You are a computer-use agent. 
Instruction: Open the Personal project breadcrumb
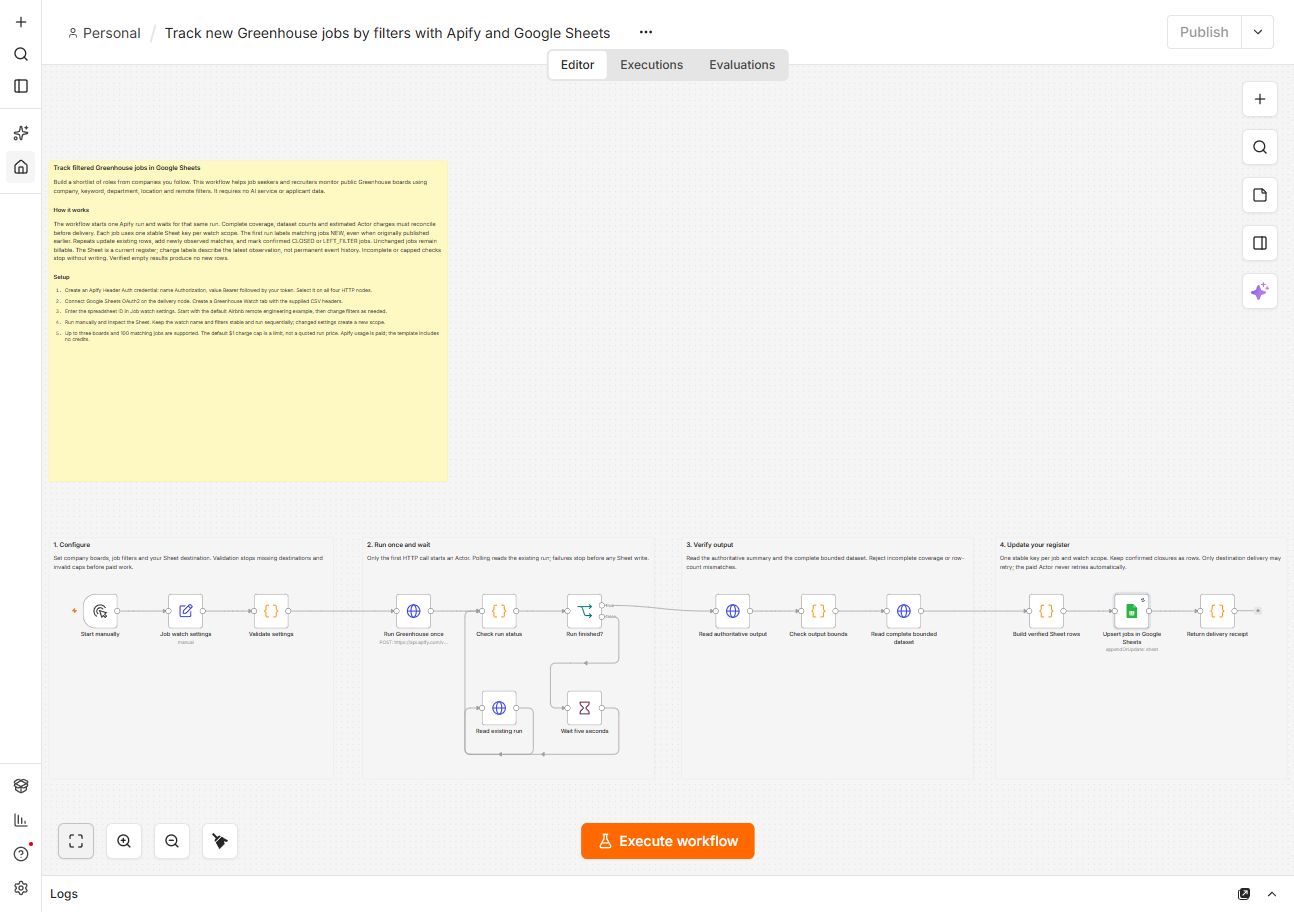pos(104,33)
